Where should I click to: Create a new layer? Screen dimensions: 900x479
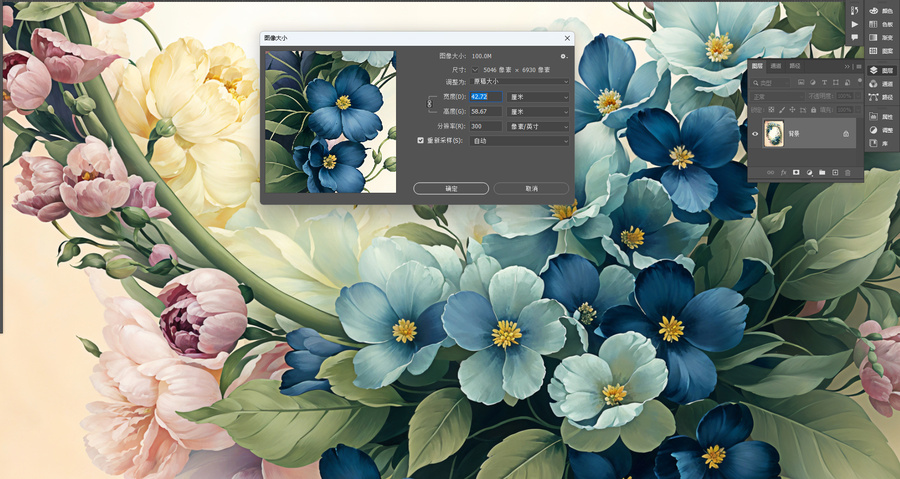[835, 173]
